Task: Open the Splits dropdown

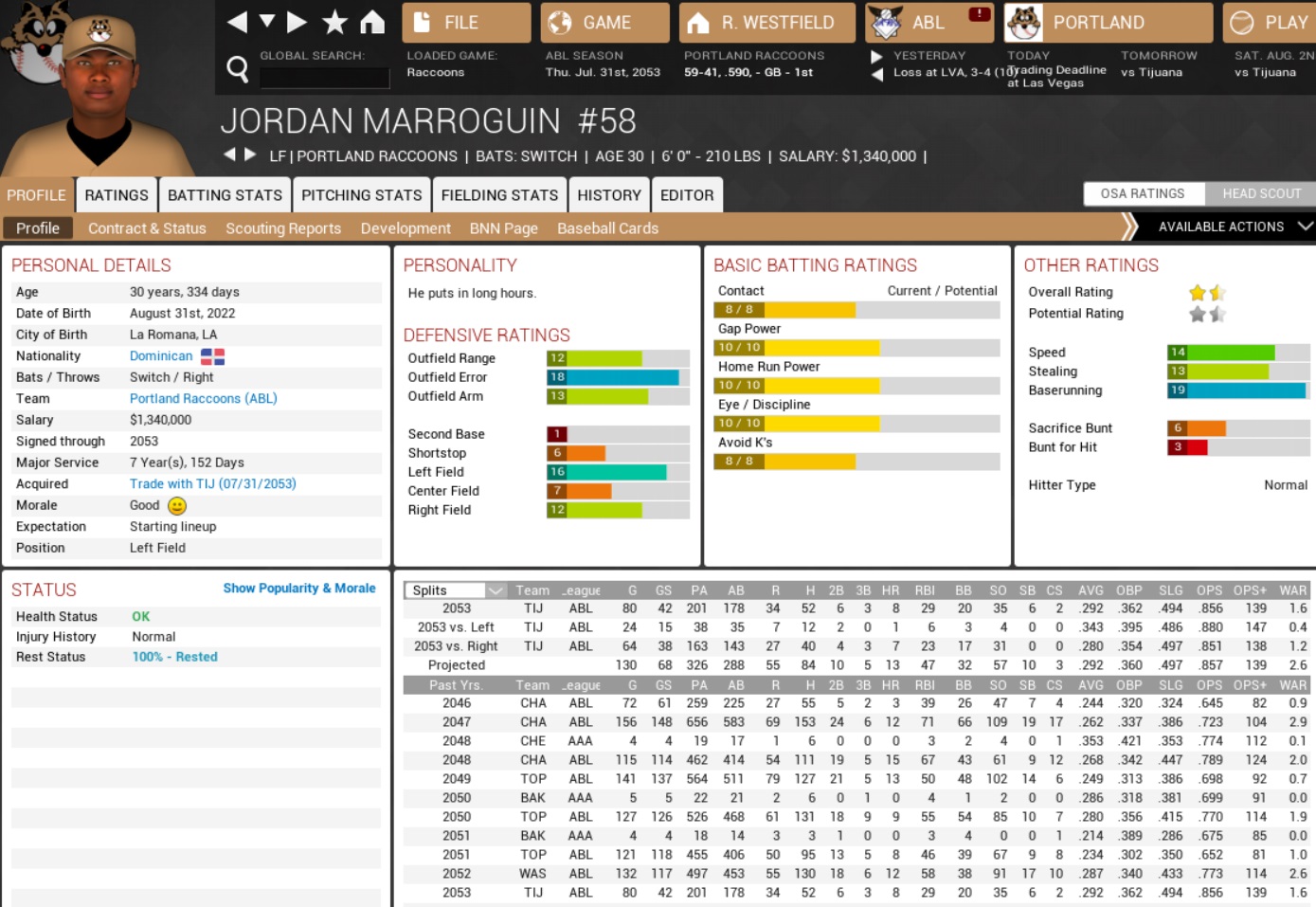Action: (x=457, y=590)
